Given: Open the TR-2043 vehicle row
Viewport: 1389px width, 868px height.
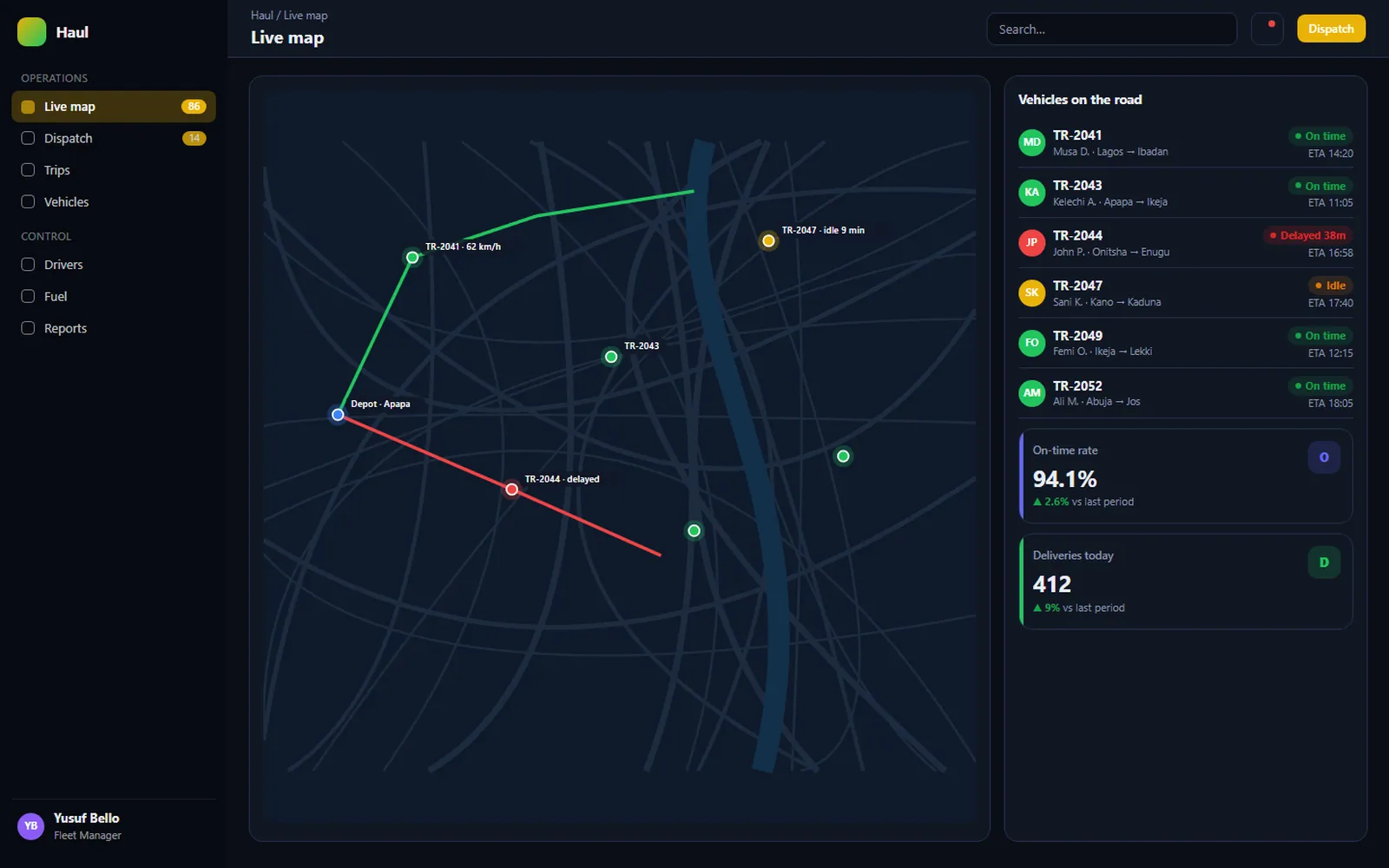Looking at the screenshot, I should click(1185, 193).
